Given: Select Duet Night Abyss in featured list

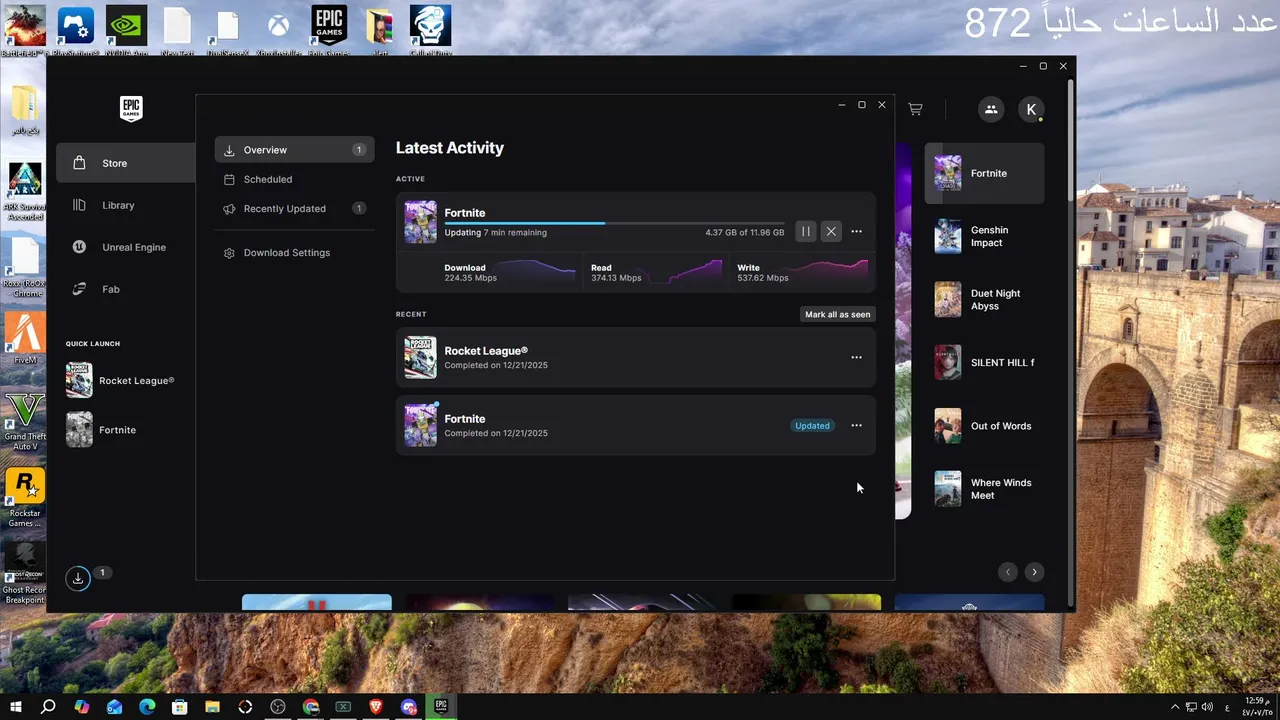Looking at the screenshot, I should [984, 299].
